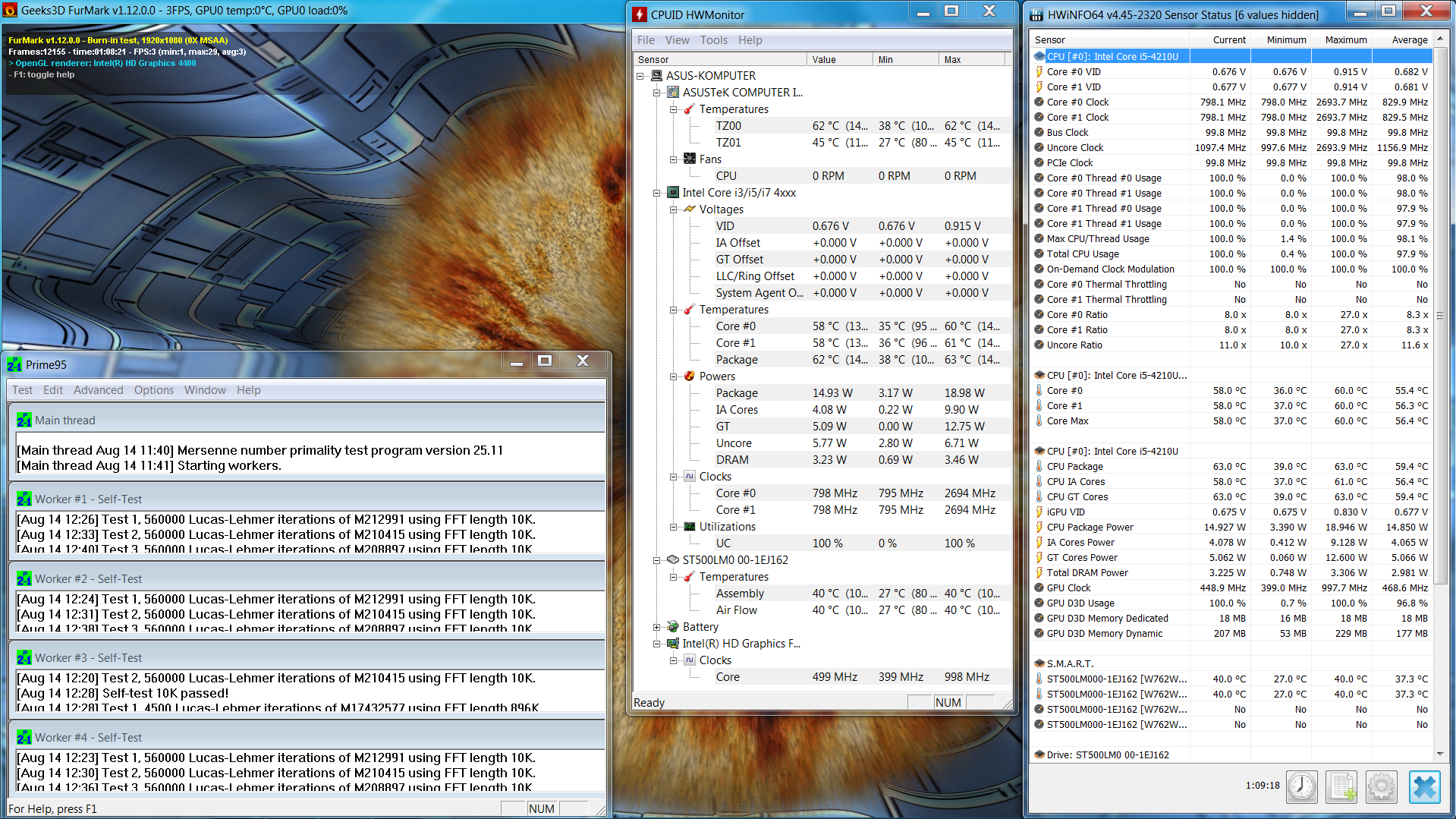Click the Max column header in HWMonitor
The width and height of the screenshot is (1456, 819).
(972, 59)
